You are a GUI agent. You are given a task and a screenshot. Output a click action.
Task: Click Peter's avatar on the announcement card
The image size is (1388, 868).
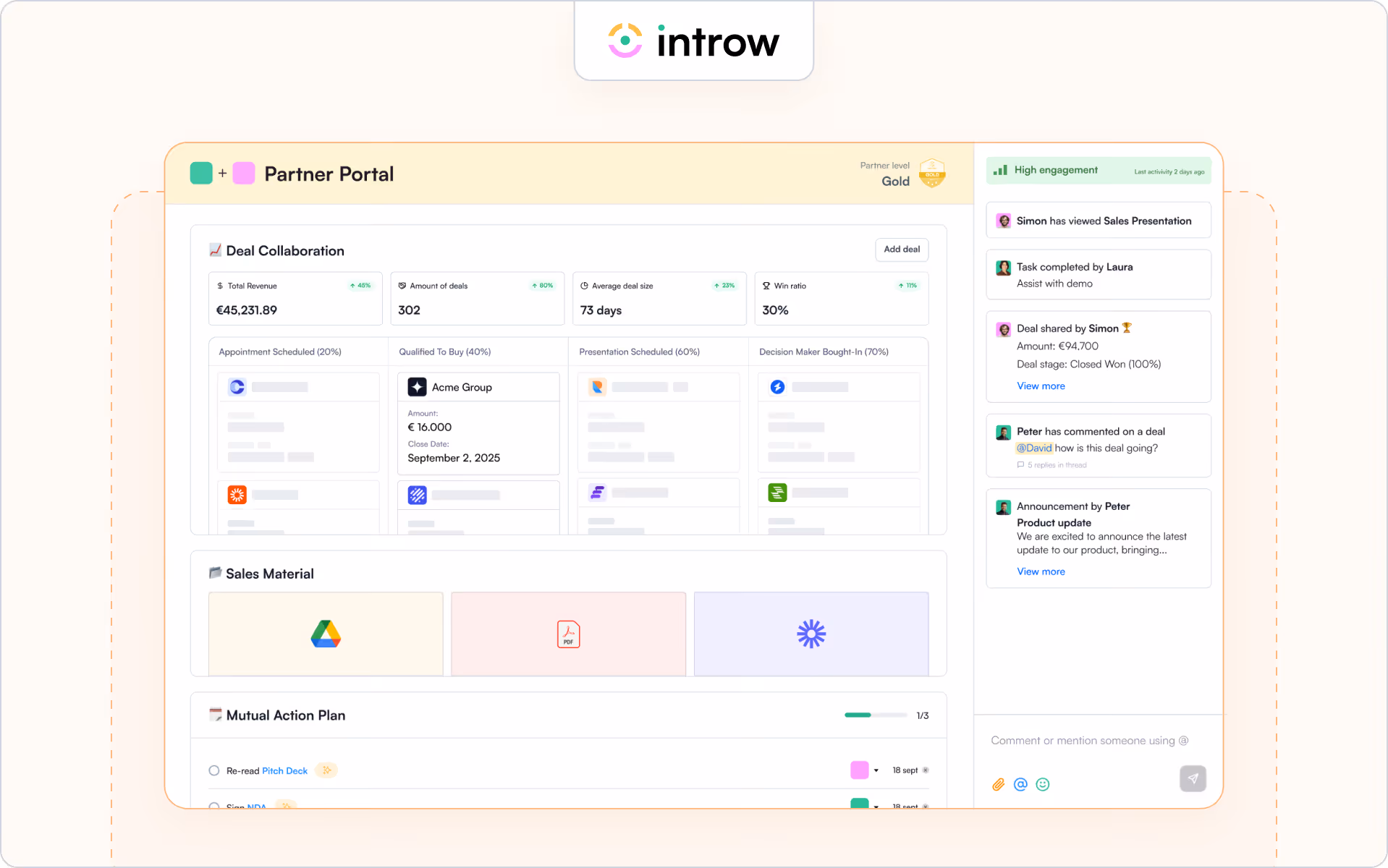[x=1004, y=507]
